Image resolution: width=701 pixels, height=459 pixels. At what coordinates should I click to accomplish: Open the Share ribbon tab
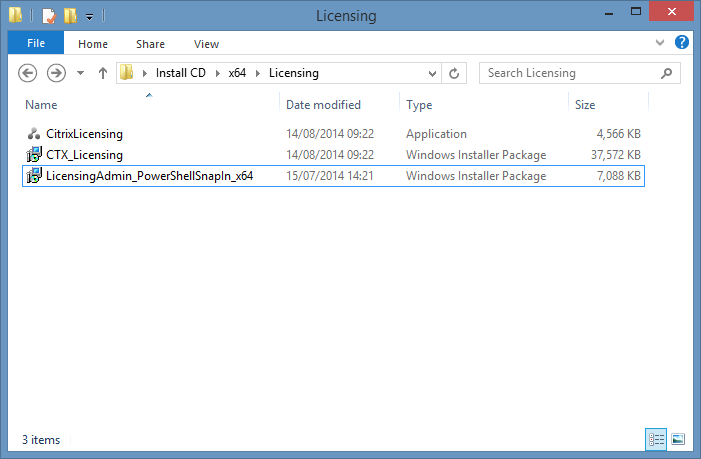151,44
